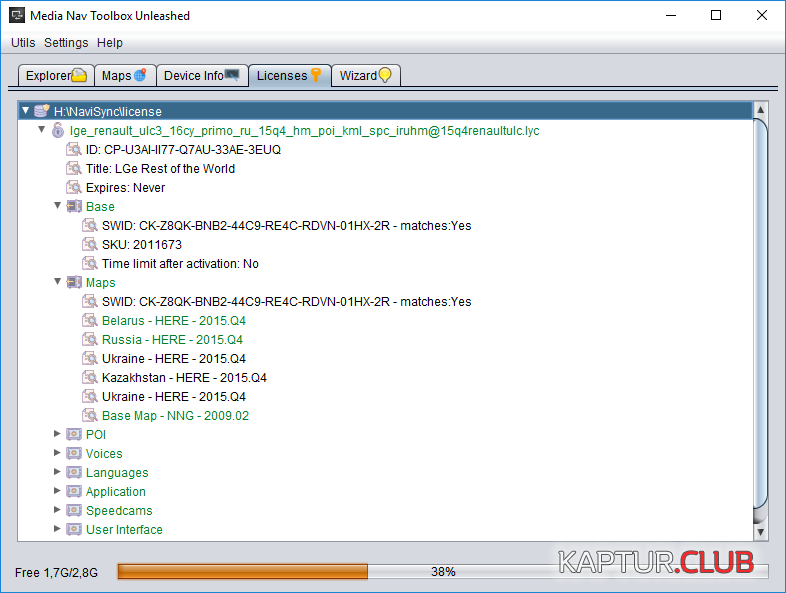Click the vertical scrollbar thumb
The height and width of the screenshot is (593, 786).
click(760, 315)
